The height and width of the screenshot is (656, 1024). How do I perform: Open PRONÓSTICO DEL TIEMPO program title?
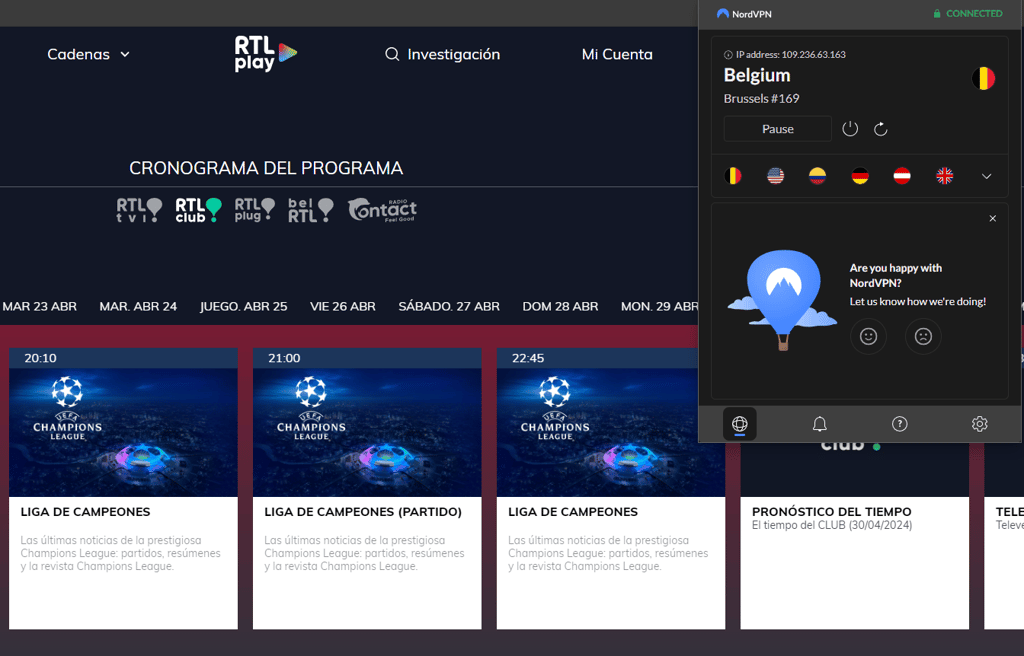831,512
